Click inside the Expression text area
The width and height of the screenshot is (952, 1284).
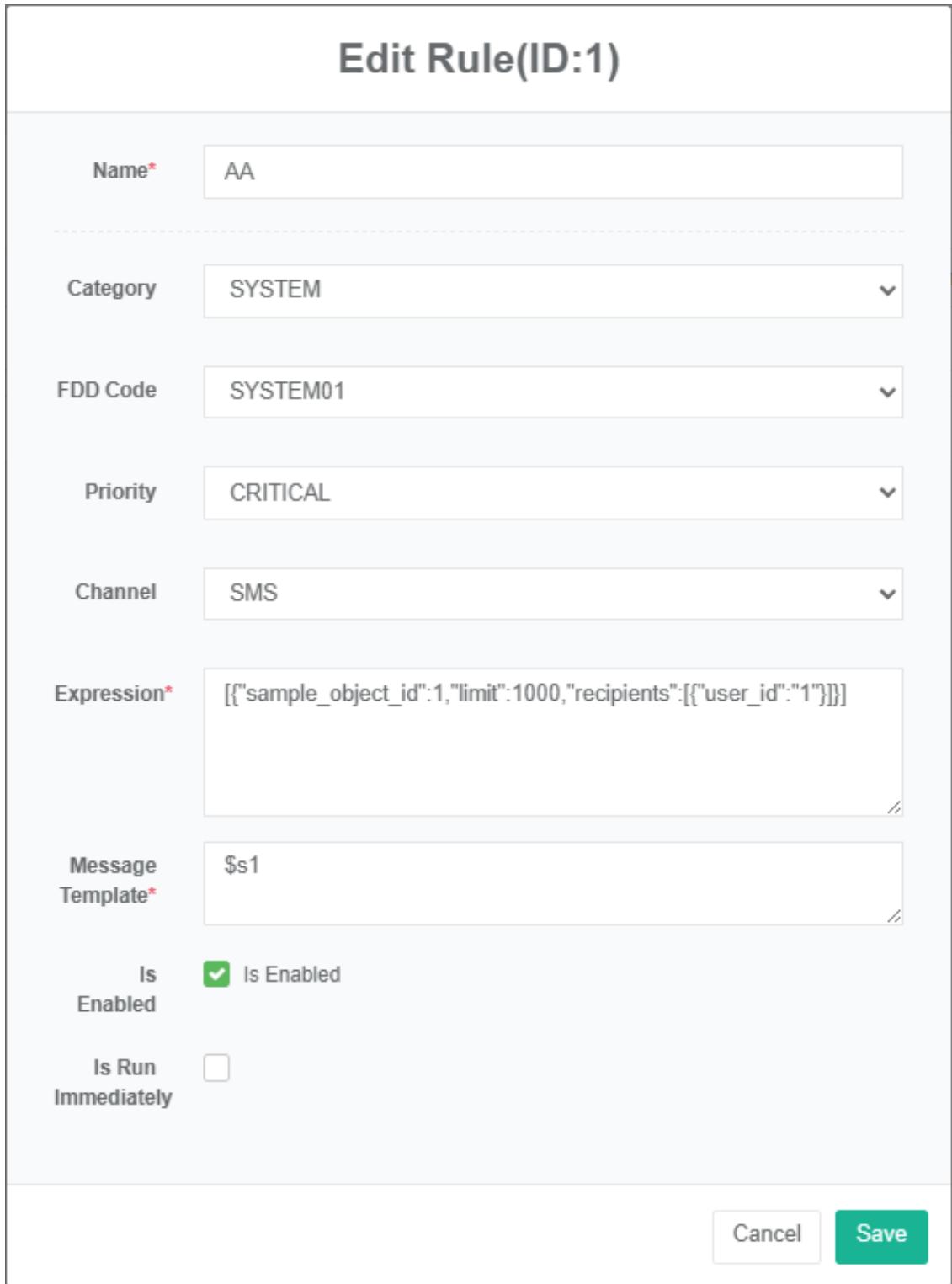point(552,749)
